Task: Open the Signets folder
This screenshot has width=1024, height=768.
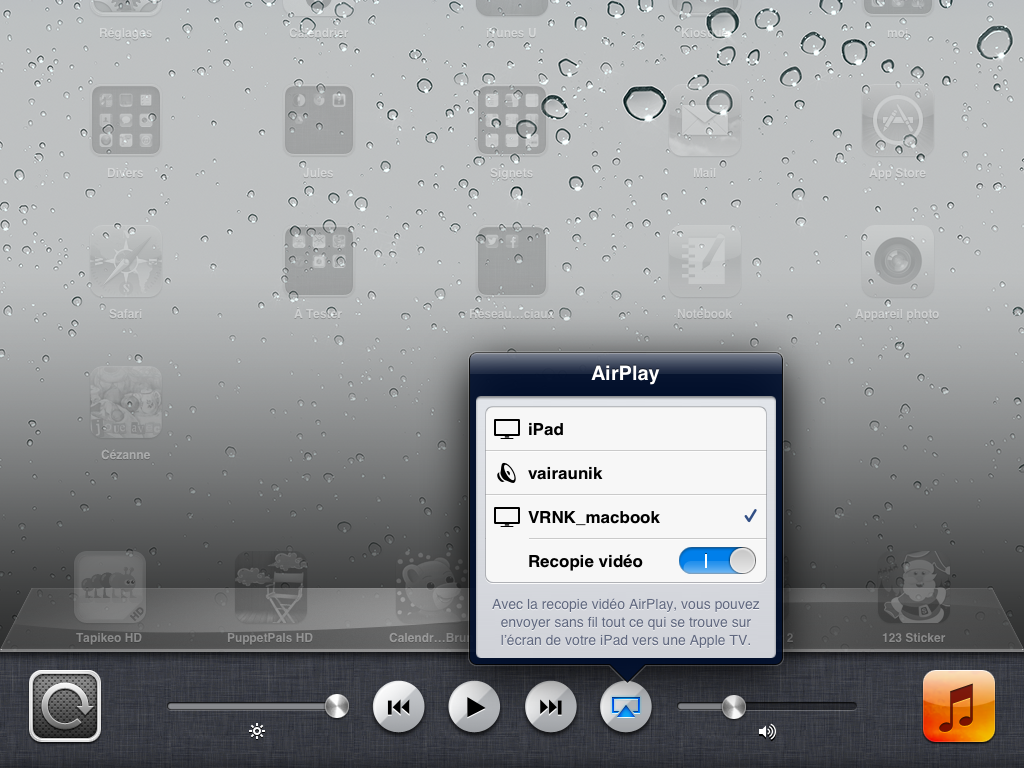Action: pos(511,120)
